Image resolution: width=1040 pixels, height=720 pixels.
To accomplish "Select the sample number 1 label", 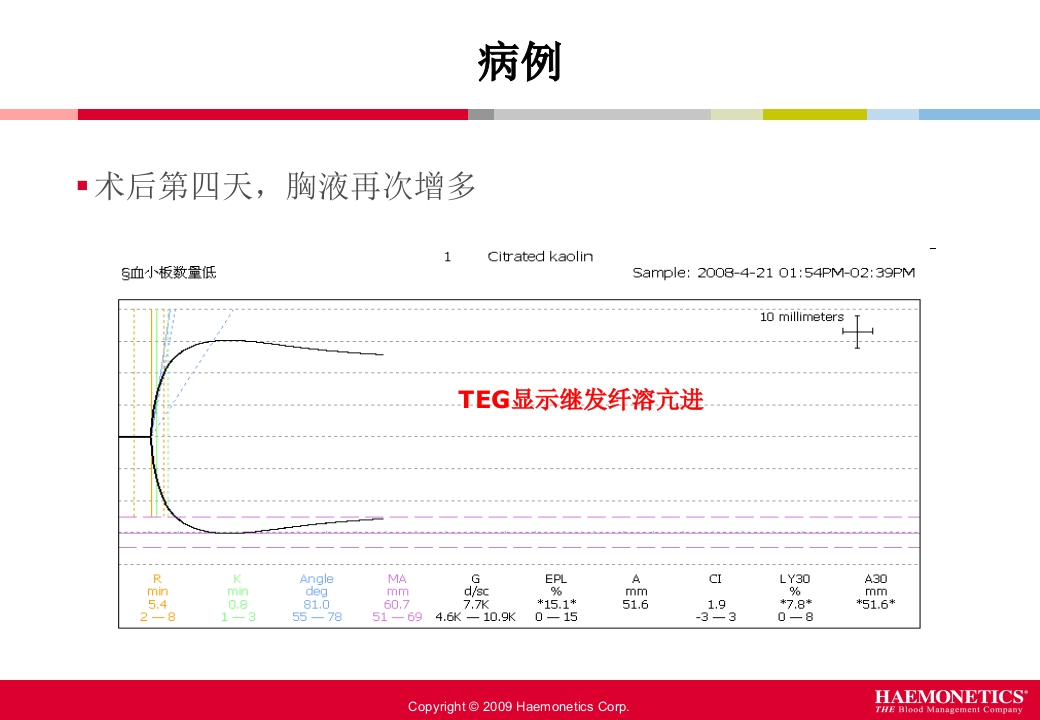I will (447, 256).
